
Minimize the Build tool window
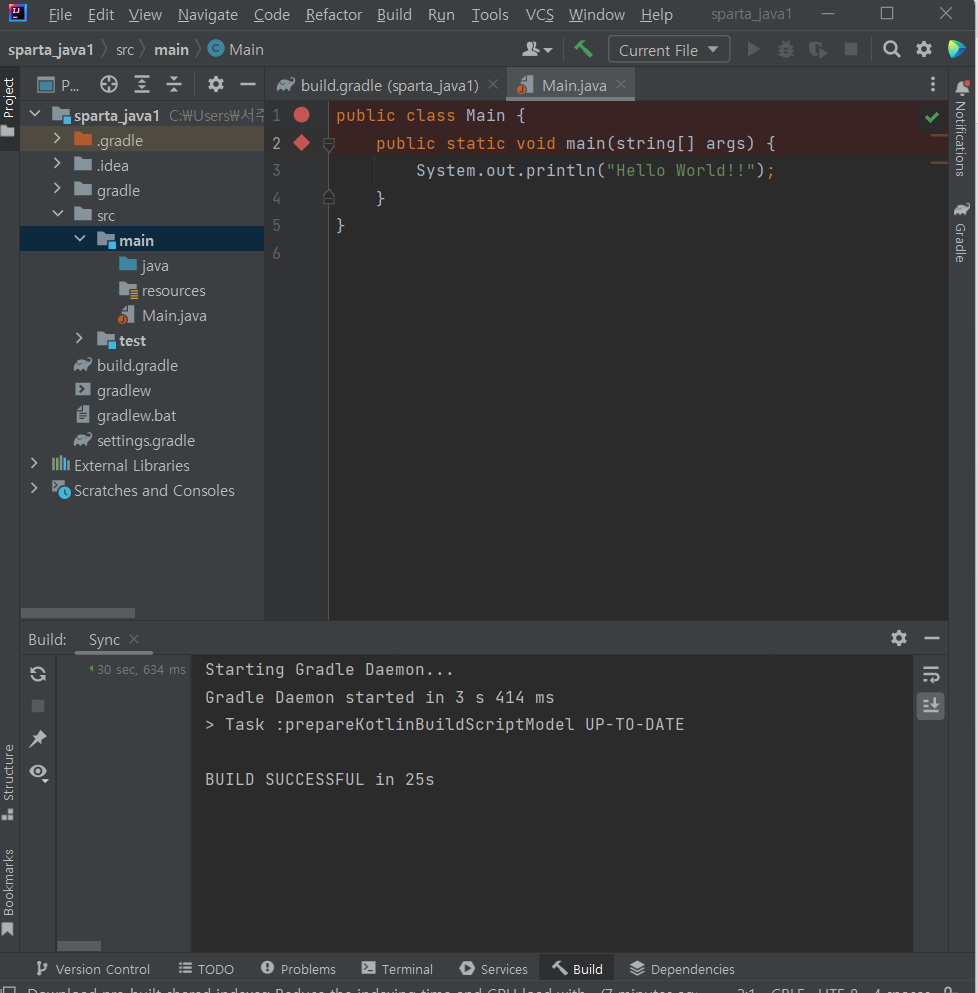[x=931, y=638]
